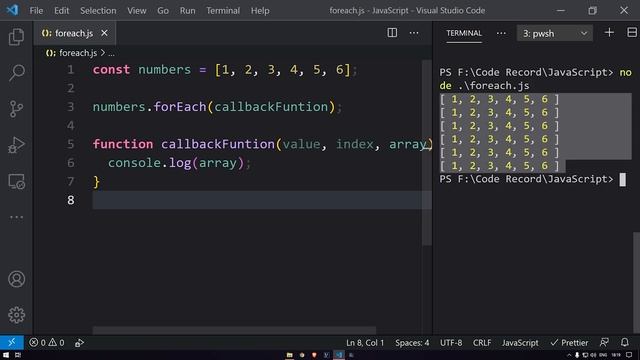640x360 pixels.
Task: Click the Prettier status item
Action: click(569, 343)
